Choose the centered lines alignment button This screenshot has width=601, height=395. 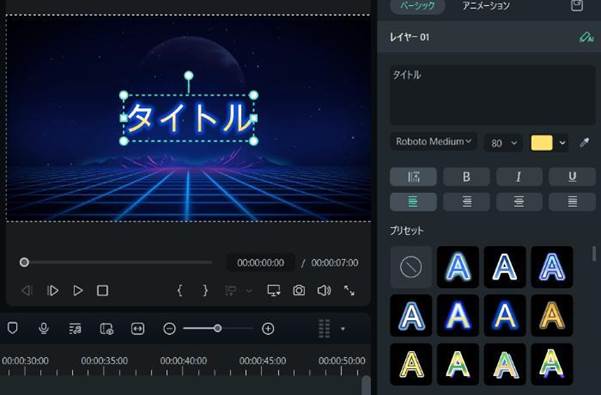click(519, 202)
